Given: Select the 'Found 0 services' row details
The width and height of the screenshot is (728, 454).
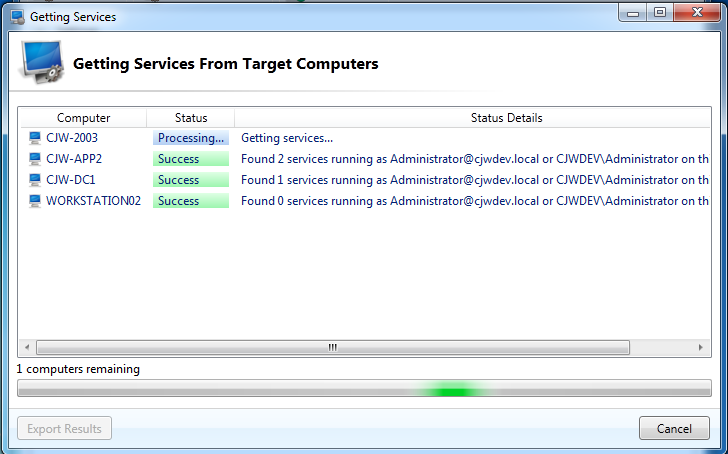Looking at the screenshot, I should (470, 201).
